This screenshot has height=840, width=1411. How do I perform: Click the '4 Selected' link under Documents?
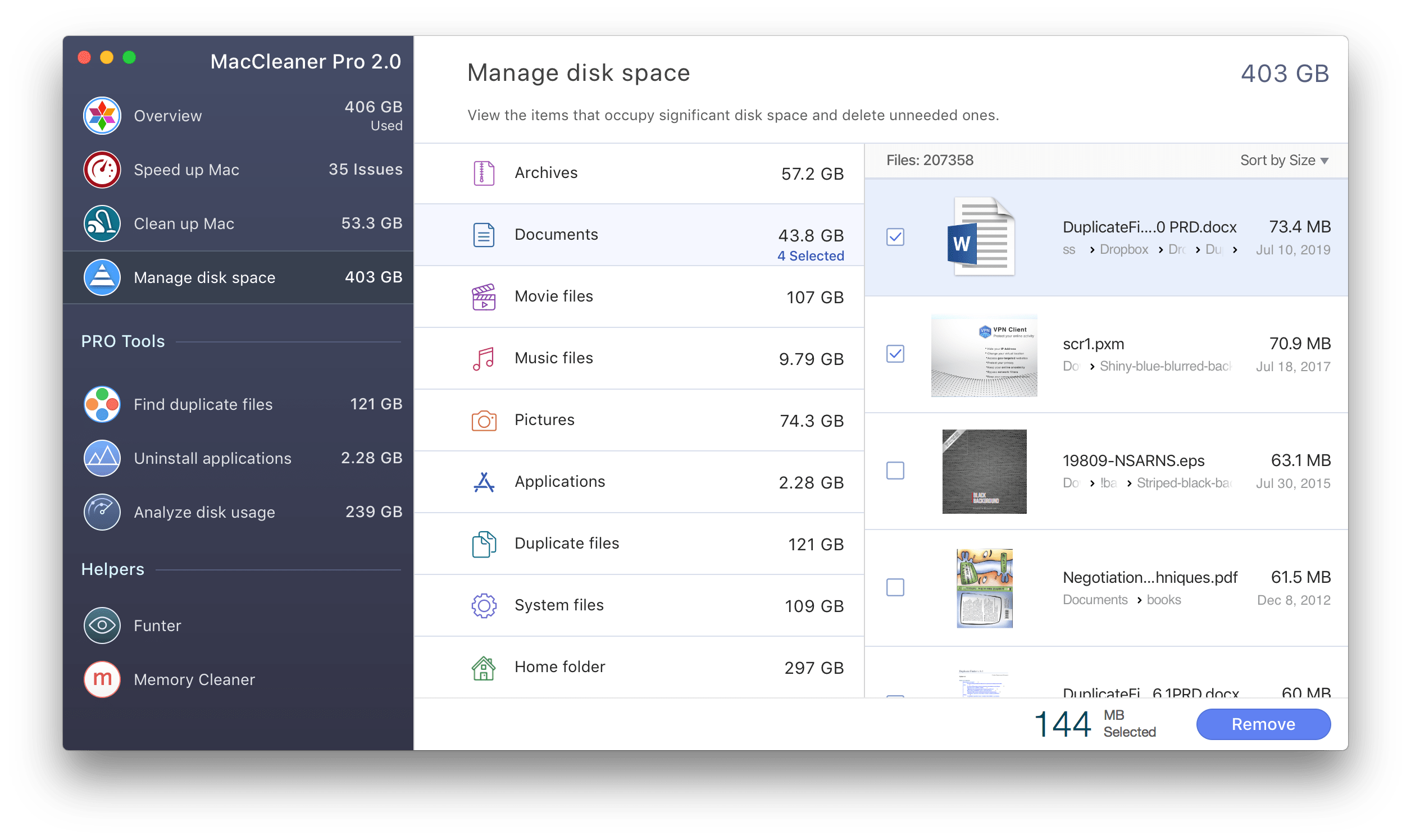coord(810,256)
